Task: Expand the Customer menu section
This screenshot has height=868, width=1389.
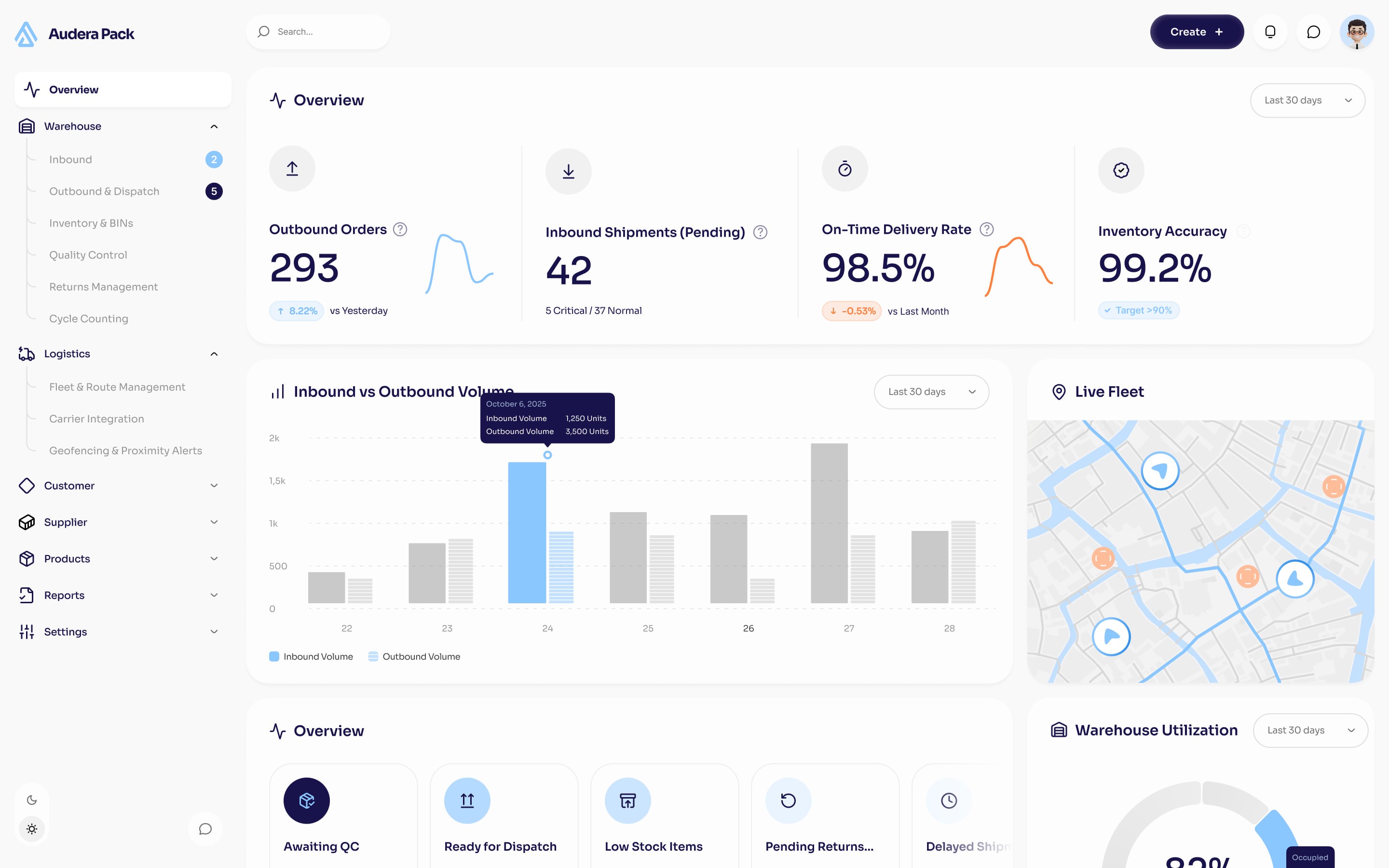Action: click(214, 486)
